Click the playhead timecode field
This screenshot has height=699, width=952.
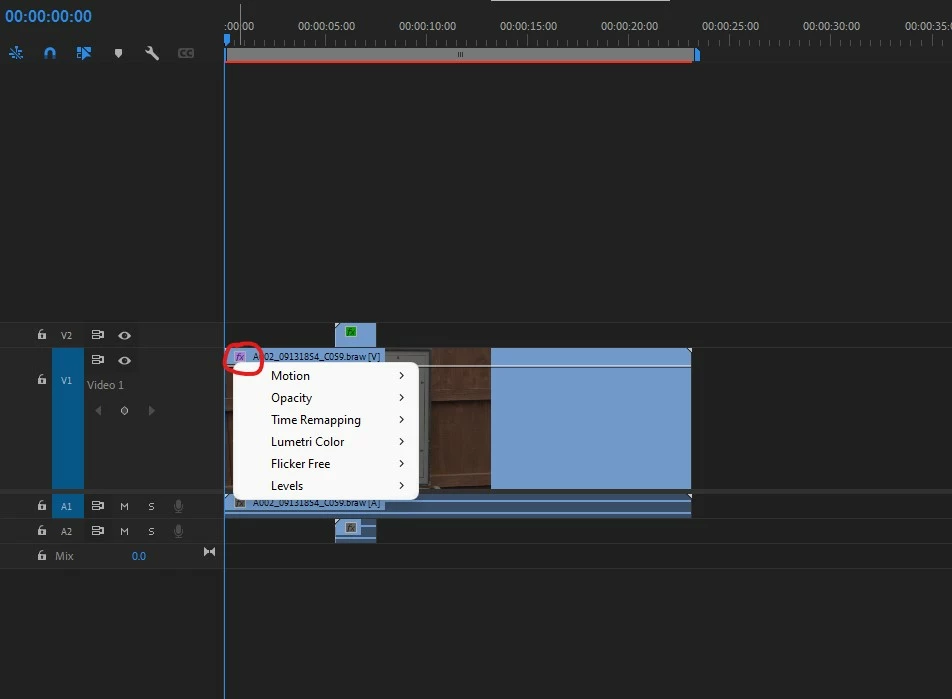(49, 16)
